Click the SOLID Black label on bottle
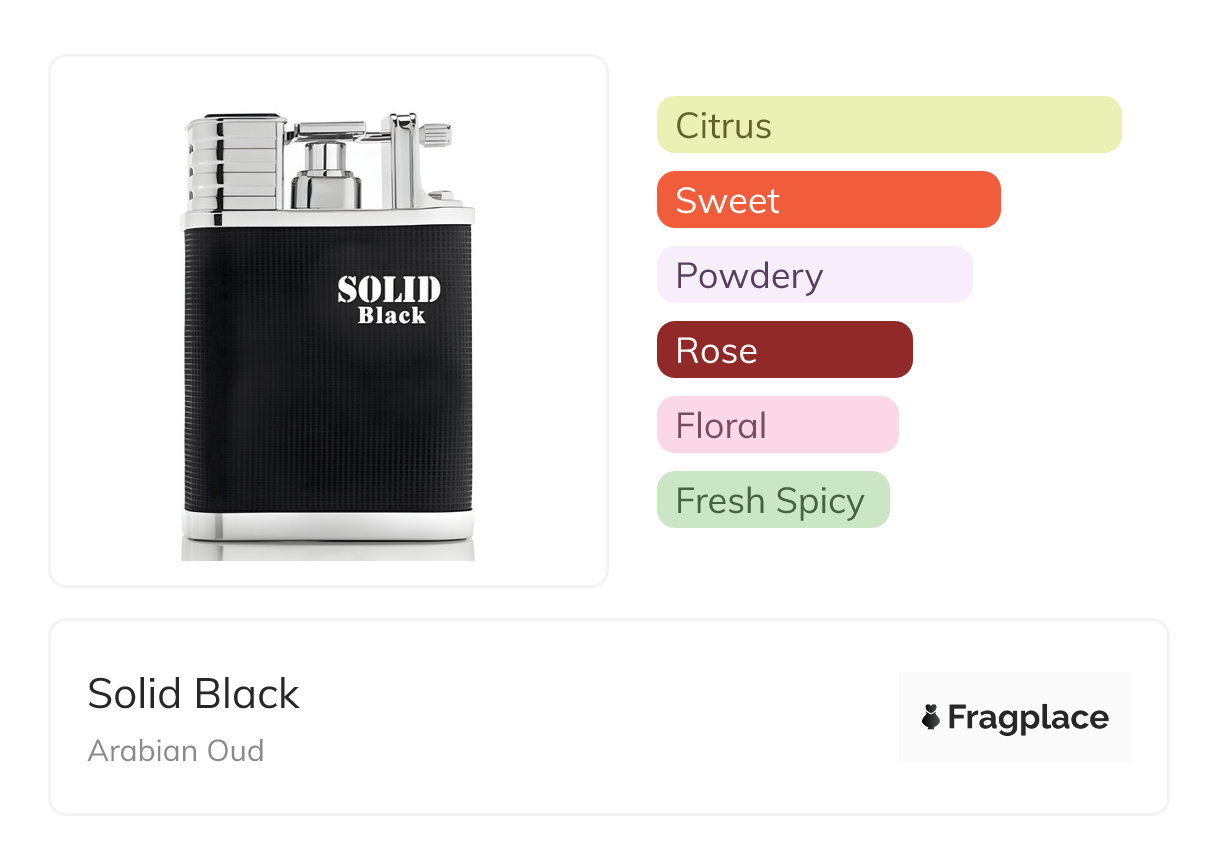 (x=388, y=300)
